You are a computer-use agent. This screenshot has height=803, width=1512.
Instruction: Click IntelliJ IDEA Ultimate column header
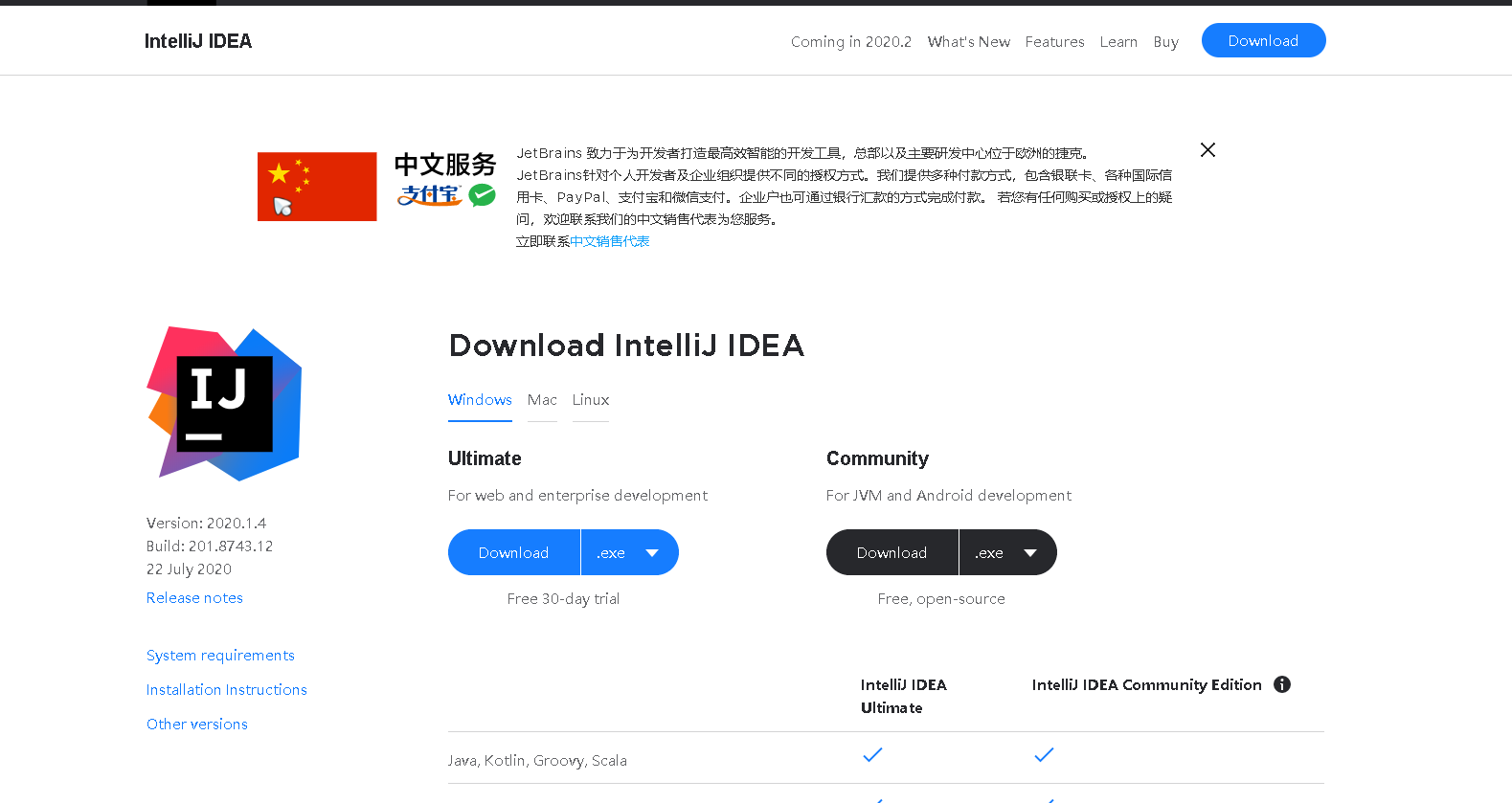tap(904, 697)
